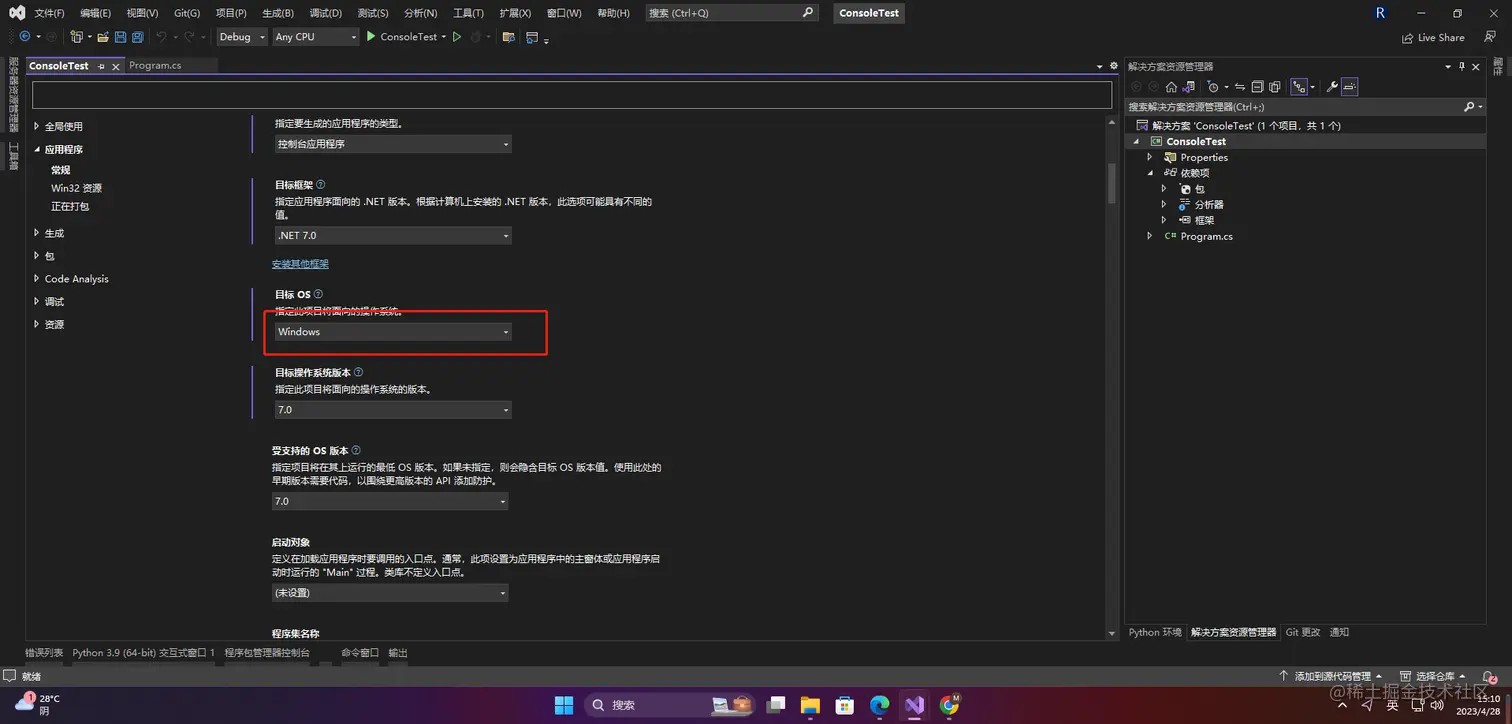Image resolution: width=1512 pixels, height=724 pixels.
Task: Open the Collapse All icon in Solution Explorer
Action: pyautogui.click(x=1256, y=86)
